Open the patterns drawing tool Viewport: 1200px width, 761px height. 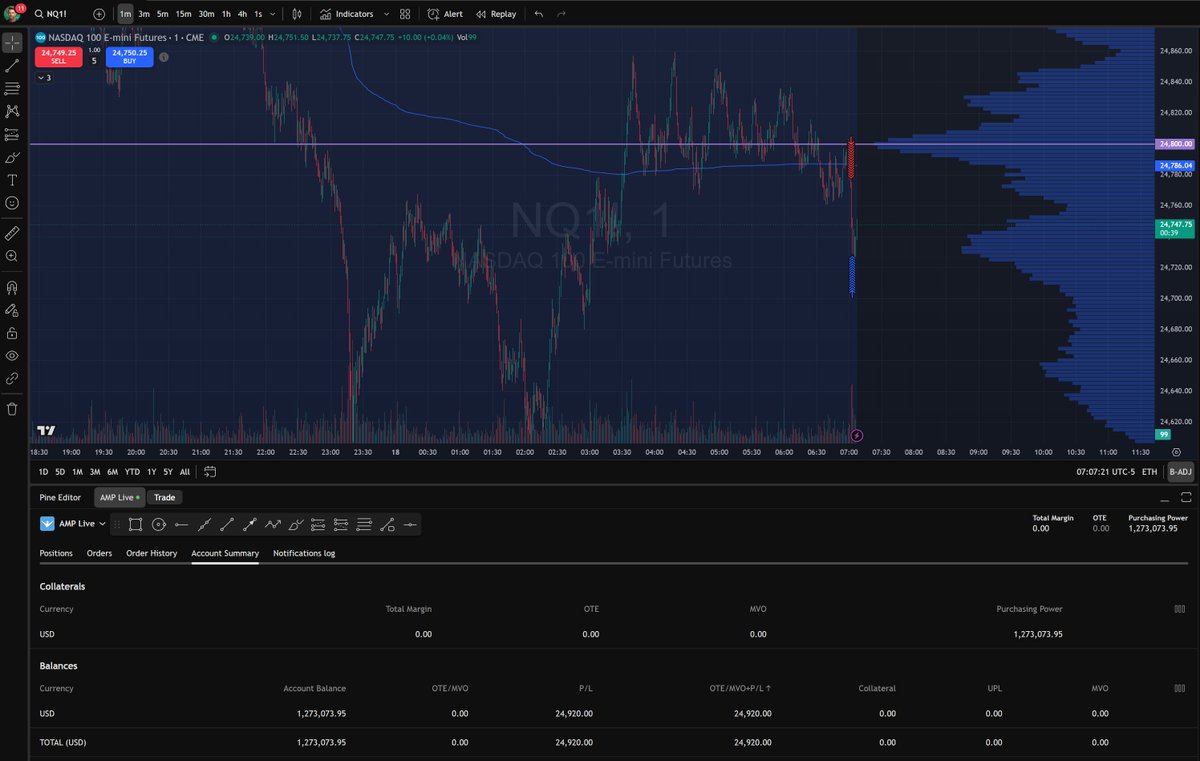(12, 112)
